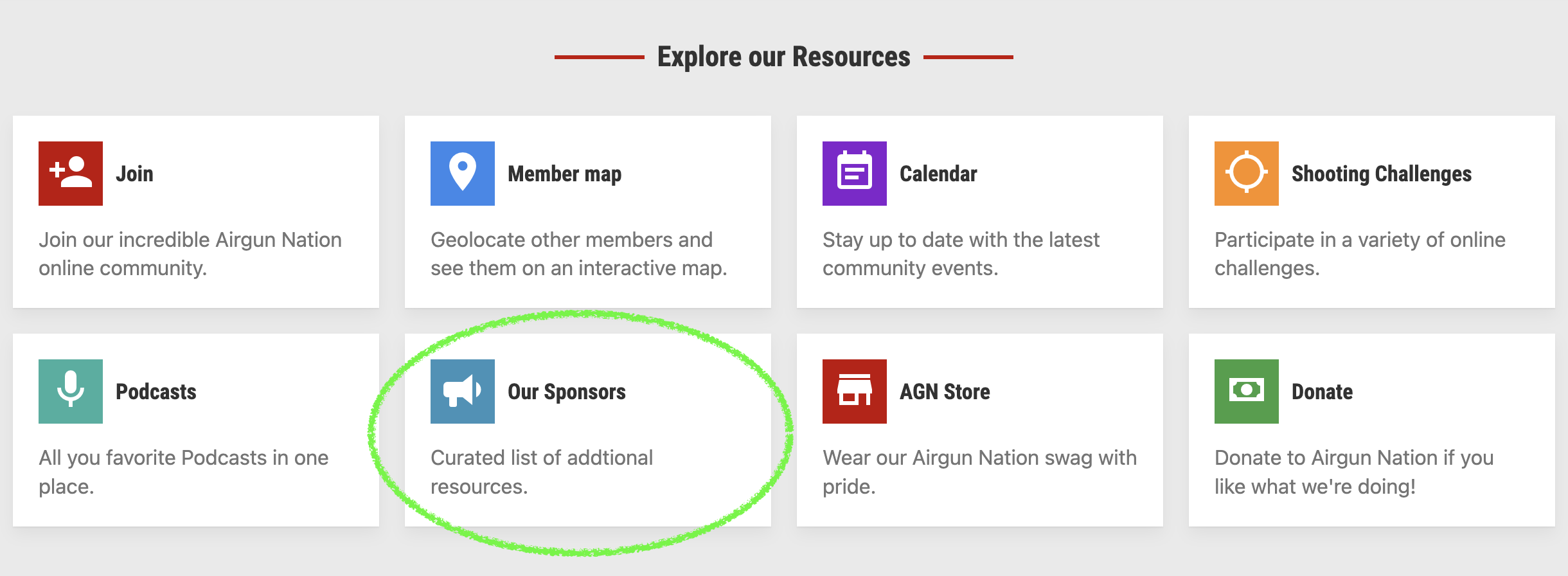Visit the AGN Store heading link
This screenshot has width=1568, height=576.
coord(945,392)
